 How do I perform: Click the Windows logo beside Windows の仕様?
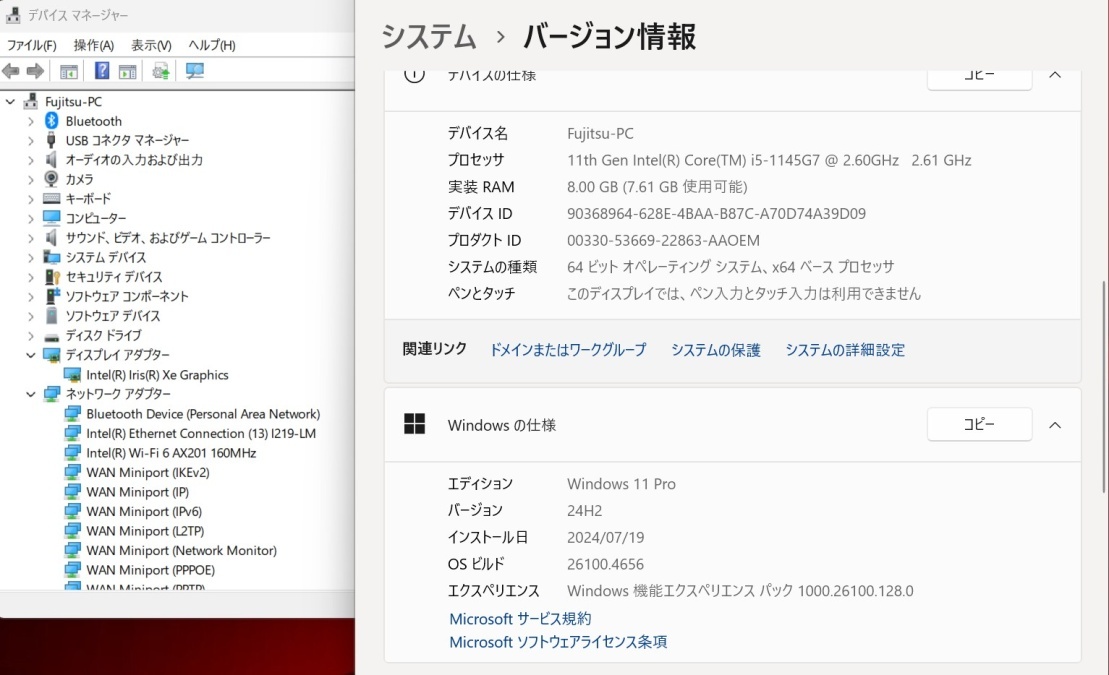(414, 425)
